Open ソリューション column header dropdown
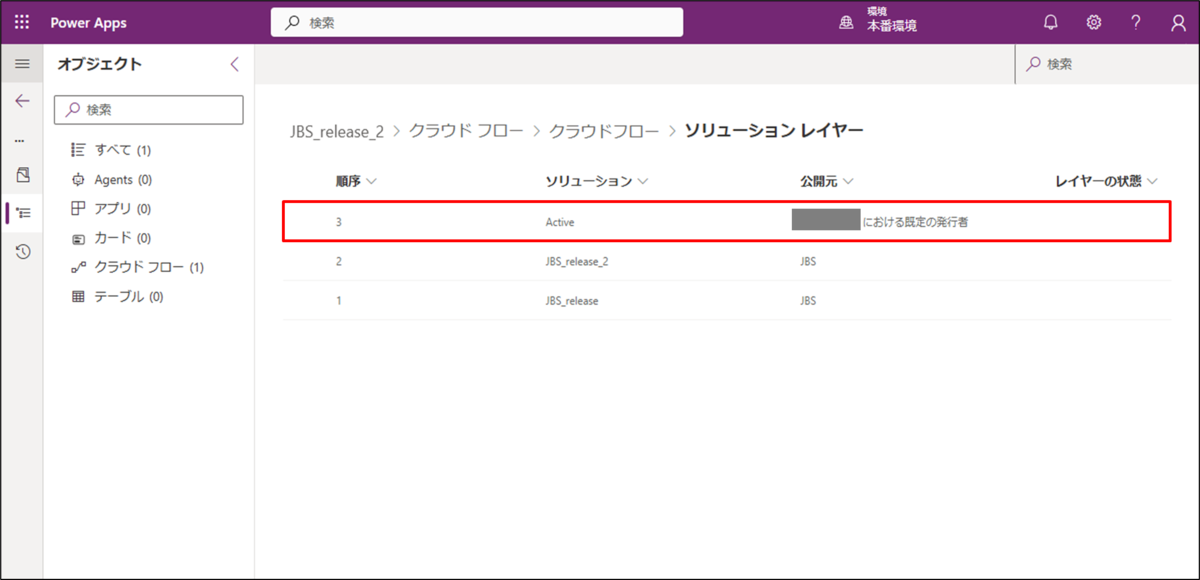Image resolution: width=1200 pixels, height=580 pixels. (597, 181)
